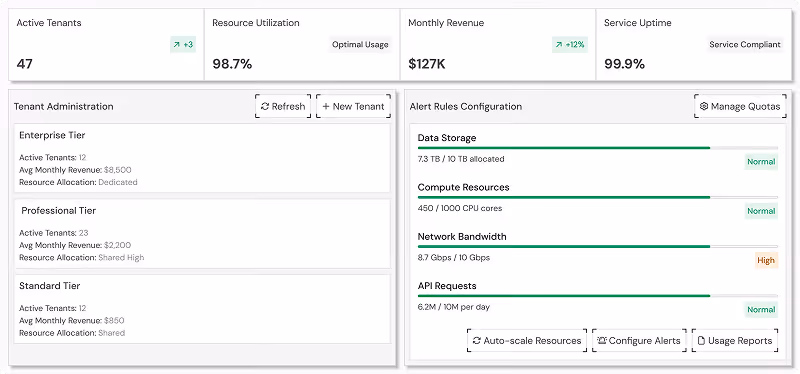This screenshot has width=800, height=374.
Task: Click the circular arrows icon in Refresh
Action: (265, 106)
